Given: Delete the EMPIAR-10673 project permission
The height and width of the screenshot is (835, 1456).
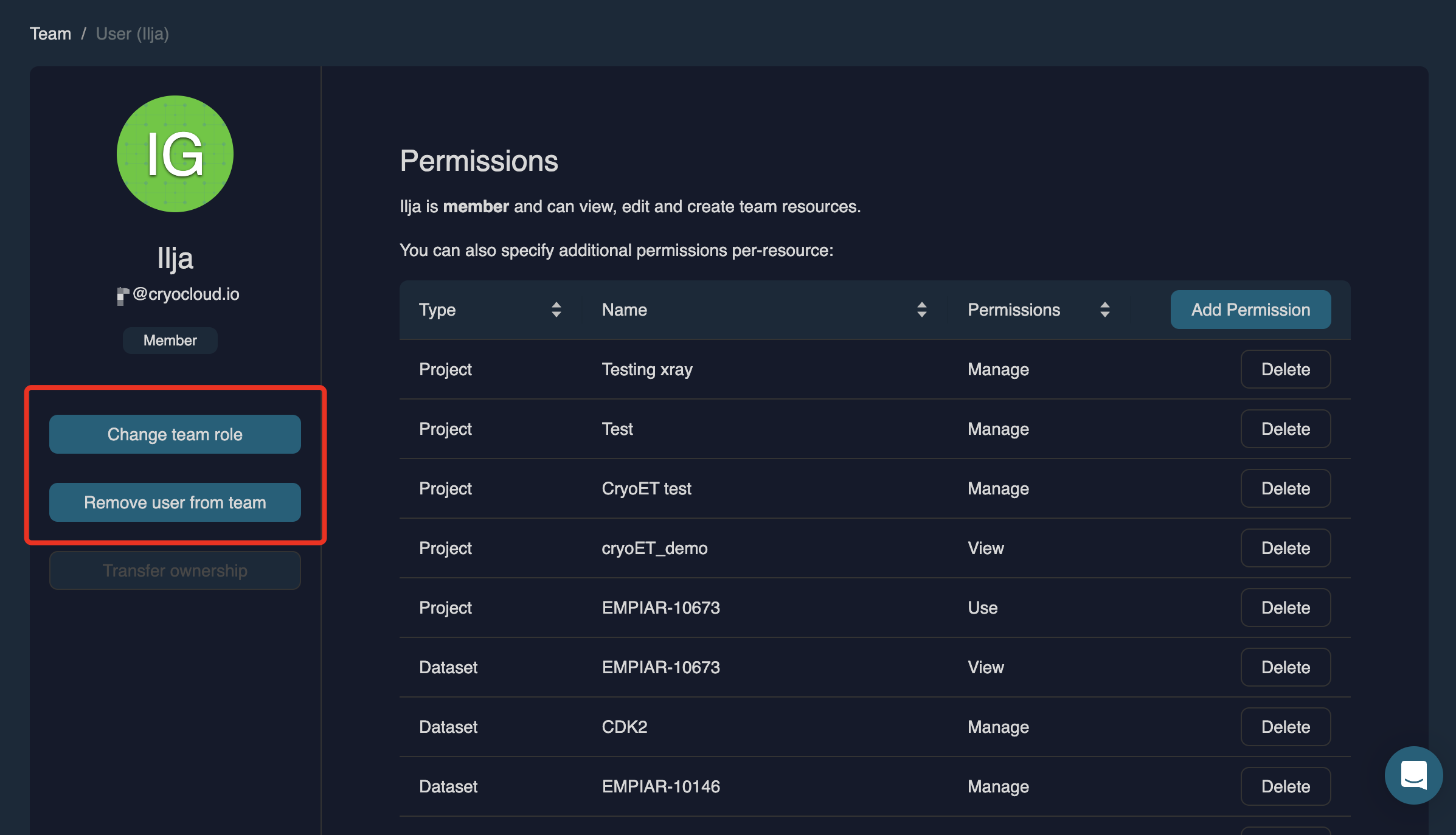Looking at the screenshot, I should (x=1285, y=608).
